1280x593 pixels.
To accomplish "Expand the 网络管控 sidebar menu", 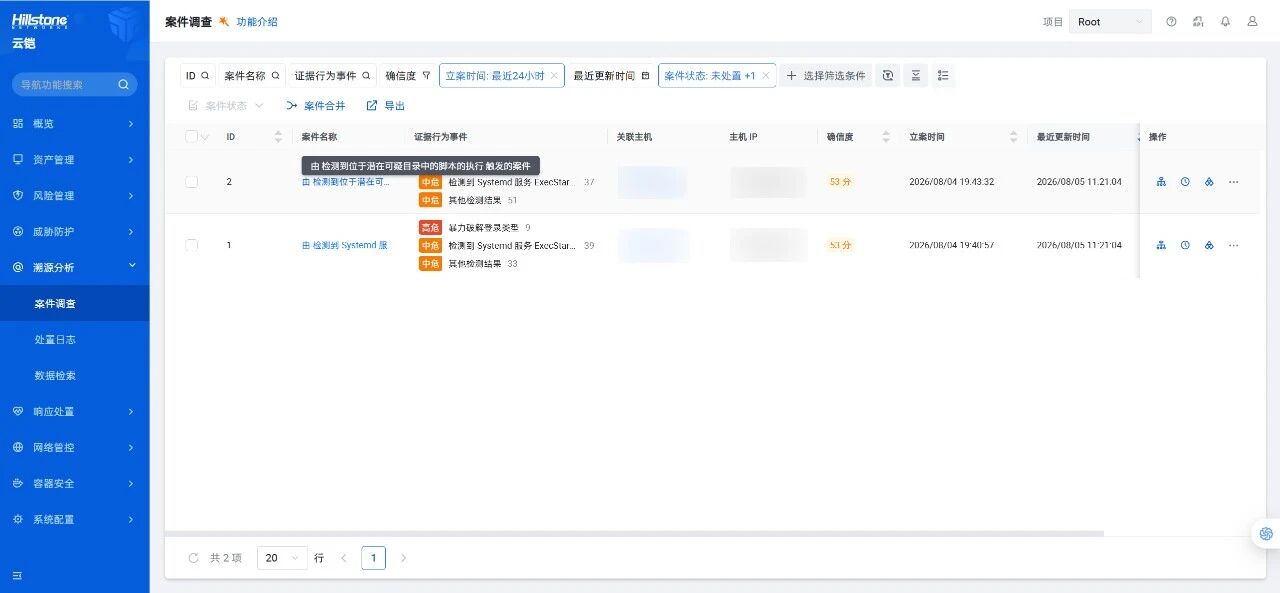I will pyautogui.click(x=74, y=447).
